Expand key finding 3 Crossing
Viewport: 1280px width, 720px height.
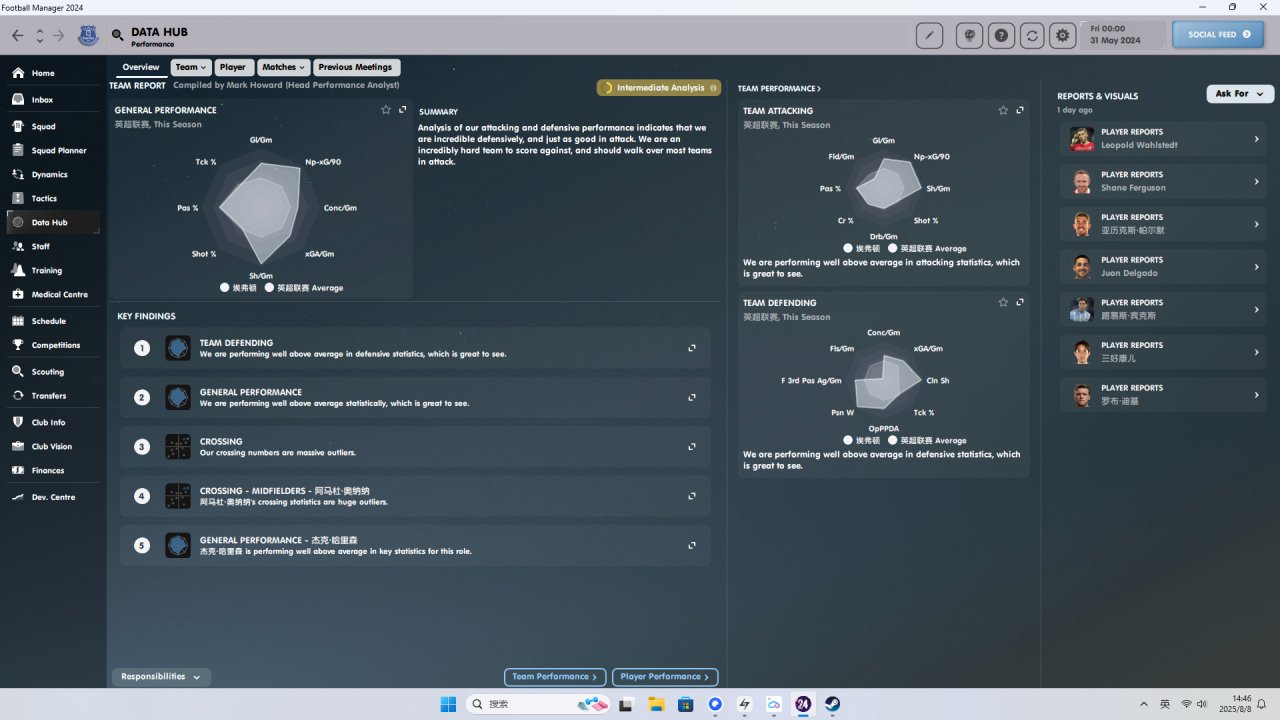(x=692, y=446)
